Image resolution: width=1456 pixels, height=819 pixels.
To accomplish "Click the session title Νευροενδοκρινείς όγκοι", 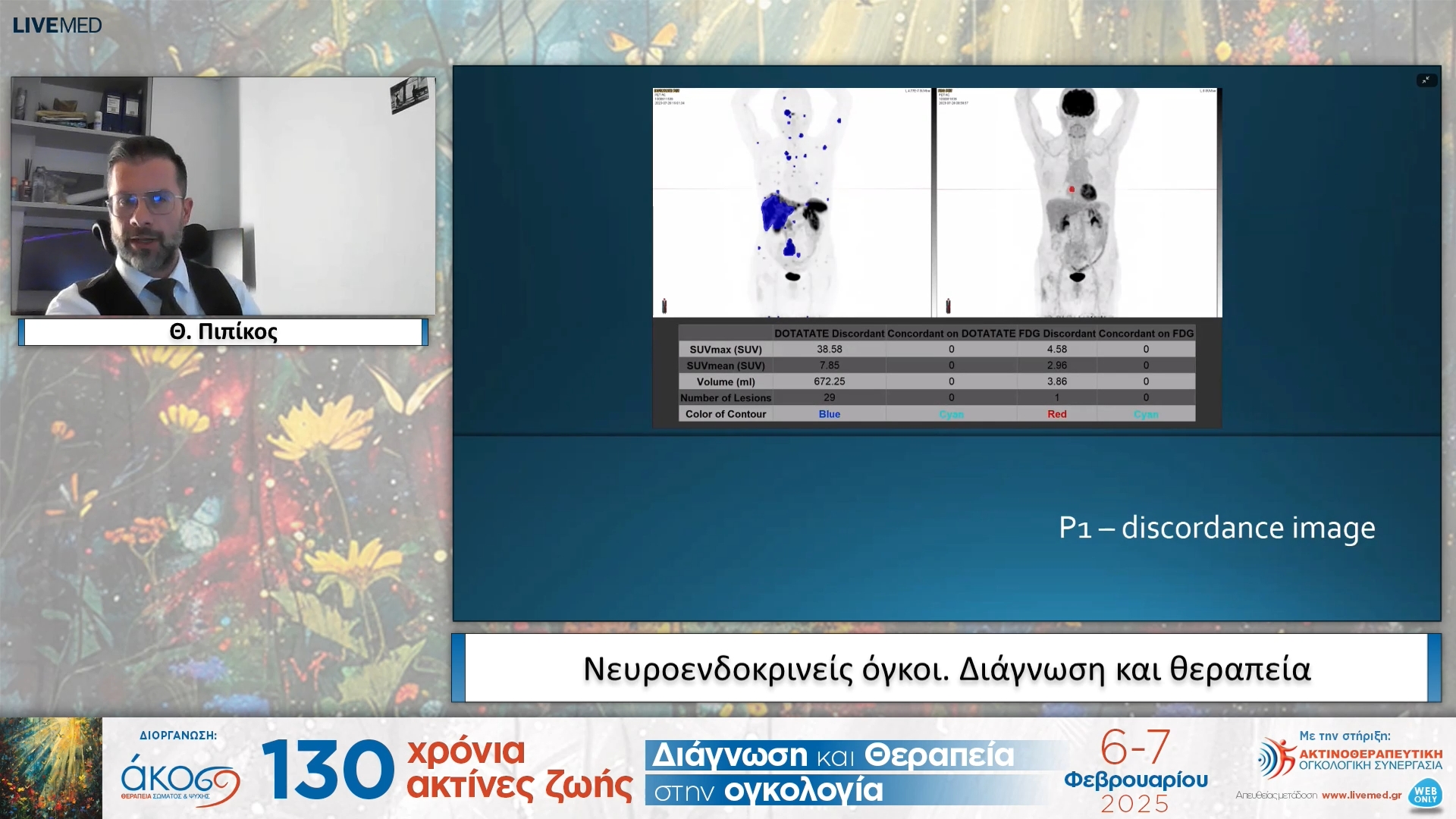I will tap(946, 669).
